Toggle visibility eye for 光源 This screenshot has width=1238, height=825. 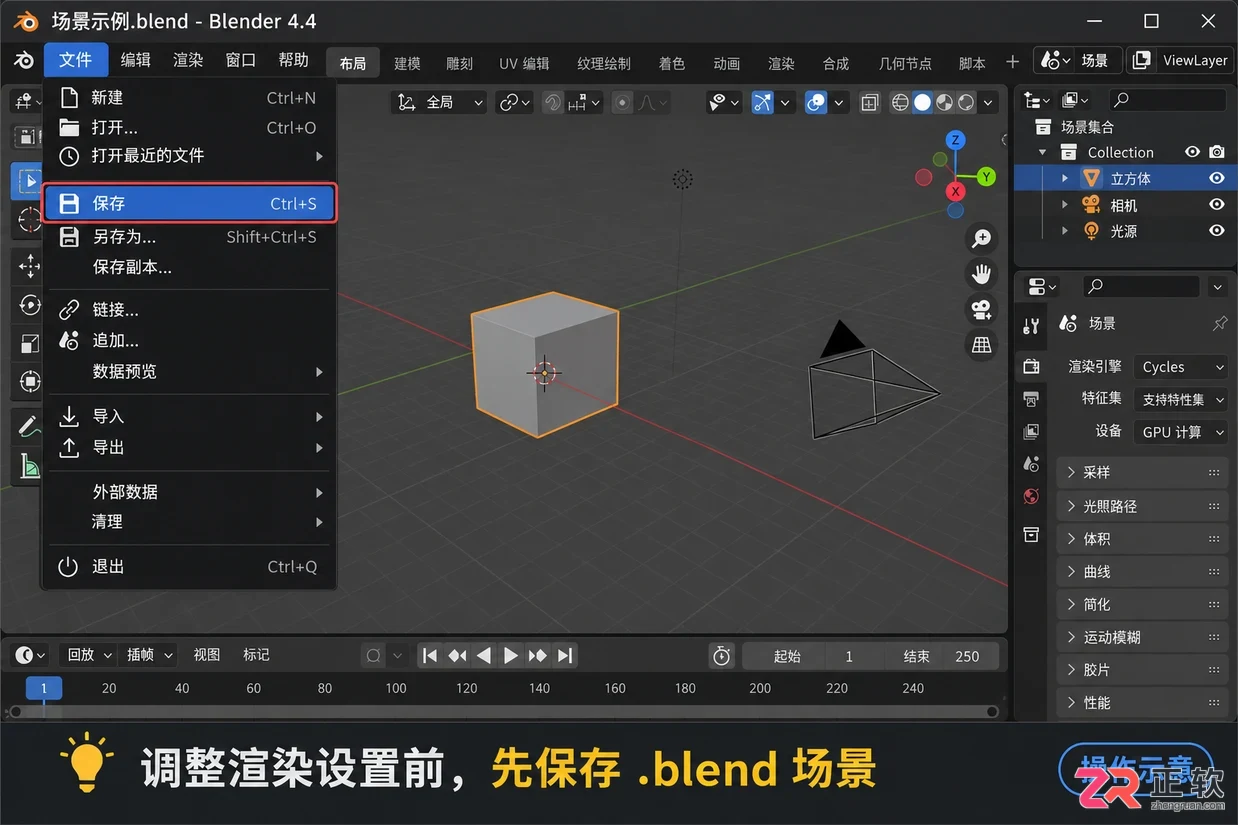click(1217, 231)
